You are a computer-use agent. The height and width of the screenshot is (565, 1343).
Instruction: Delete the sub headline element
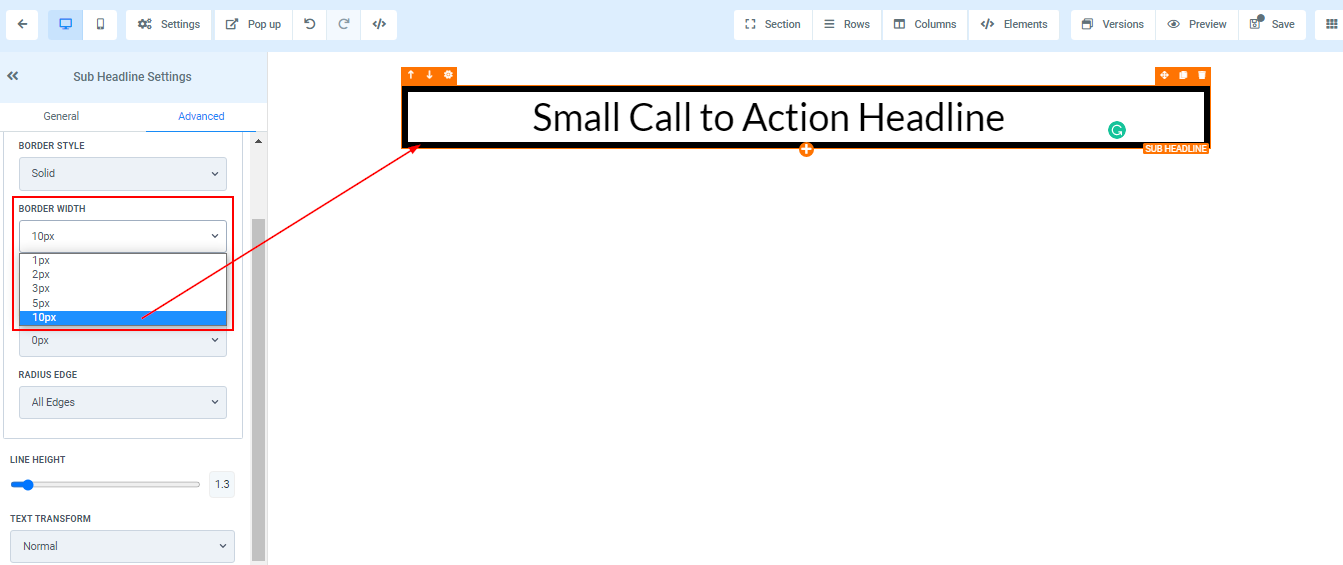coord(1202,75)
